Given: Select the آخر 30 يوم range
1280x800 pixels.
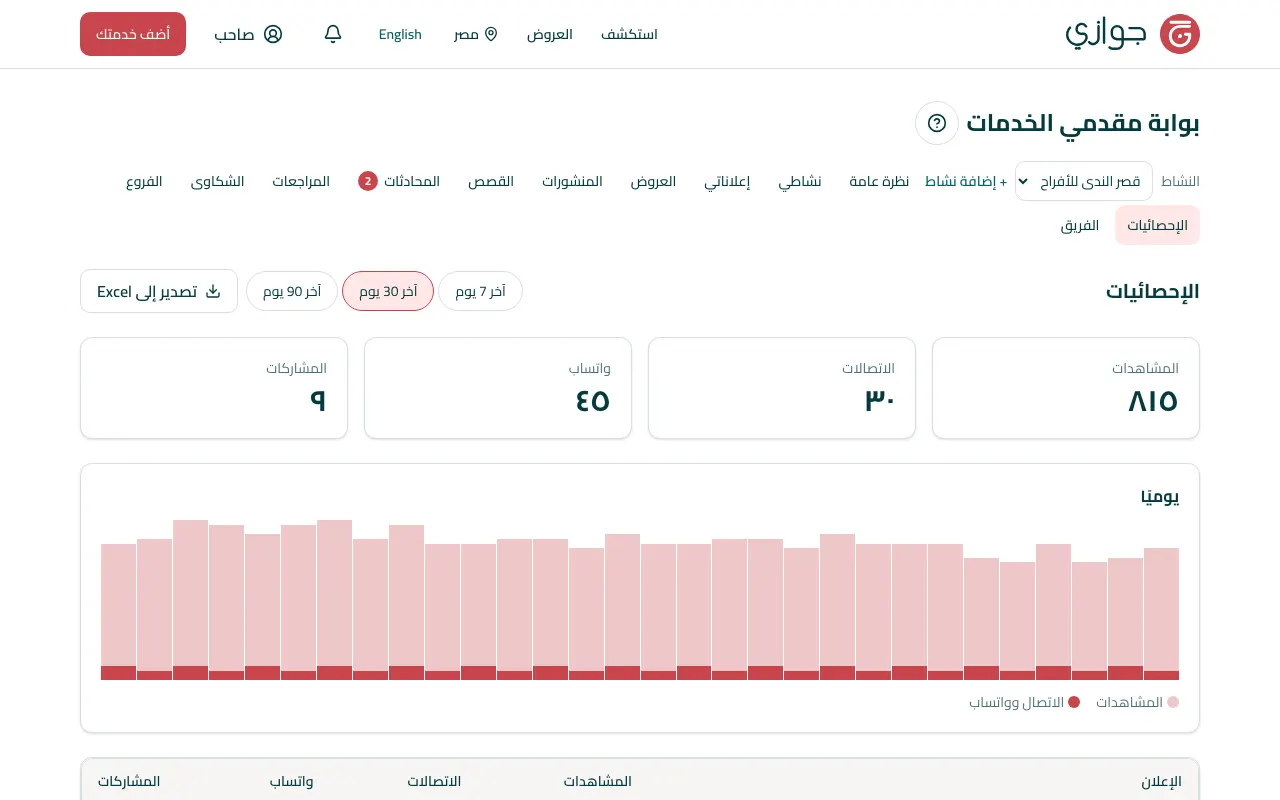Looking at the screenshot, I should coord(388,291).
